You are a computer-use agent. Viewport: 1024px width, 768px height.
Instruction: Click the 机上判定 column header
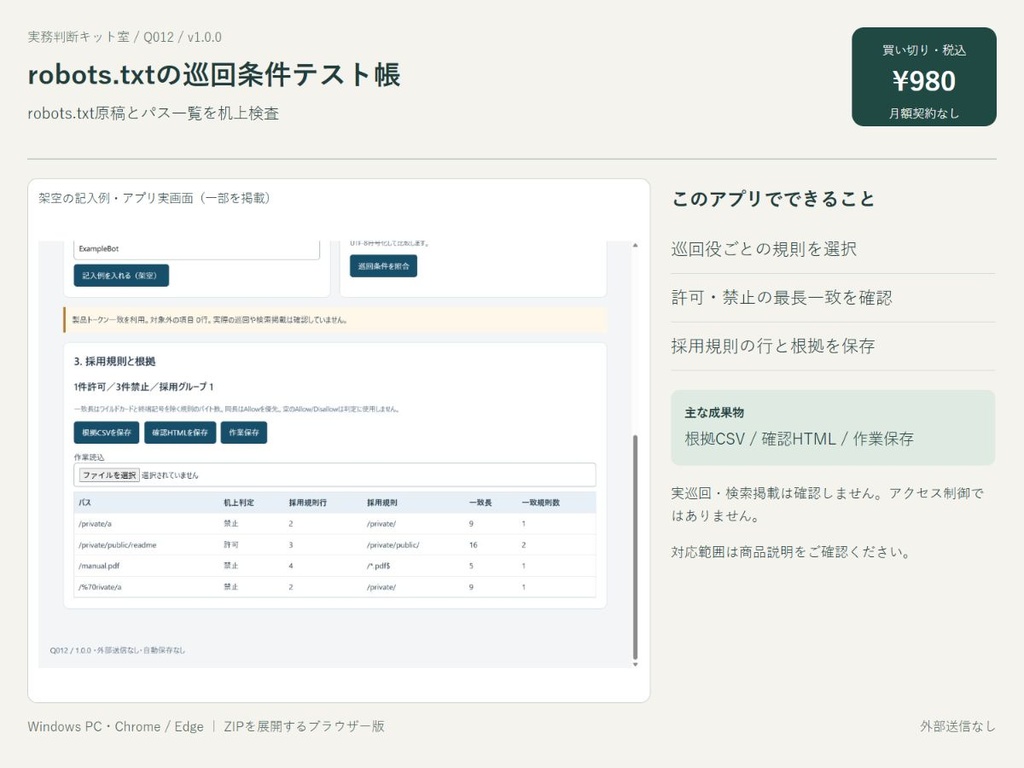[x=239, y=503]
